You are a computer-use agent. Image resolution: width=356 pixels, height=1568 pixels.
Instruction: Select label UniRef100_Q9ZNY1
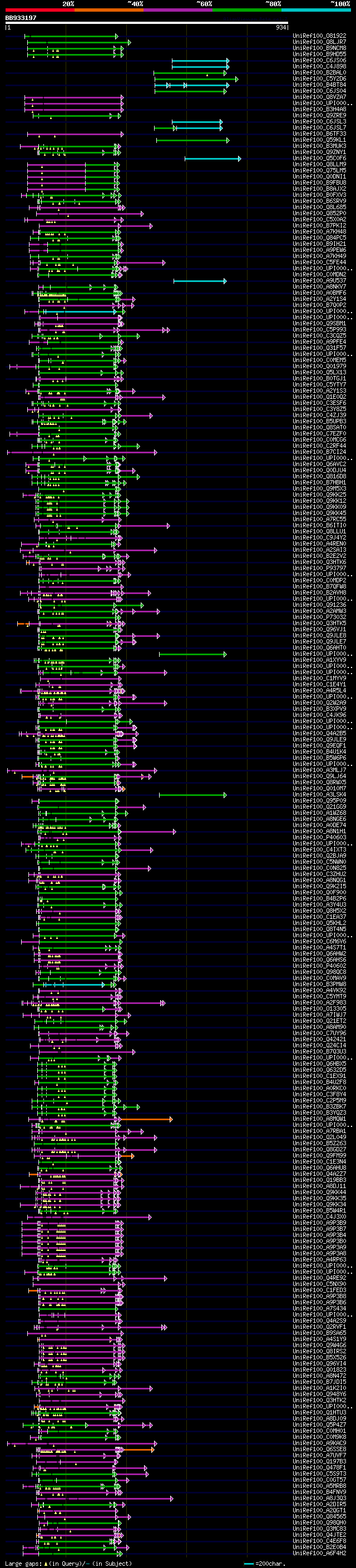(319, 151)
